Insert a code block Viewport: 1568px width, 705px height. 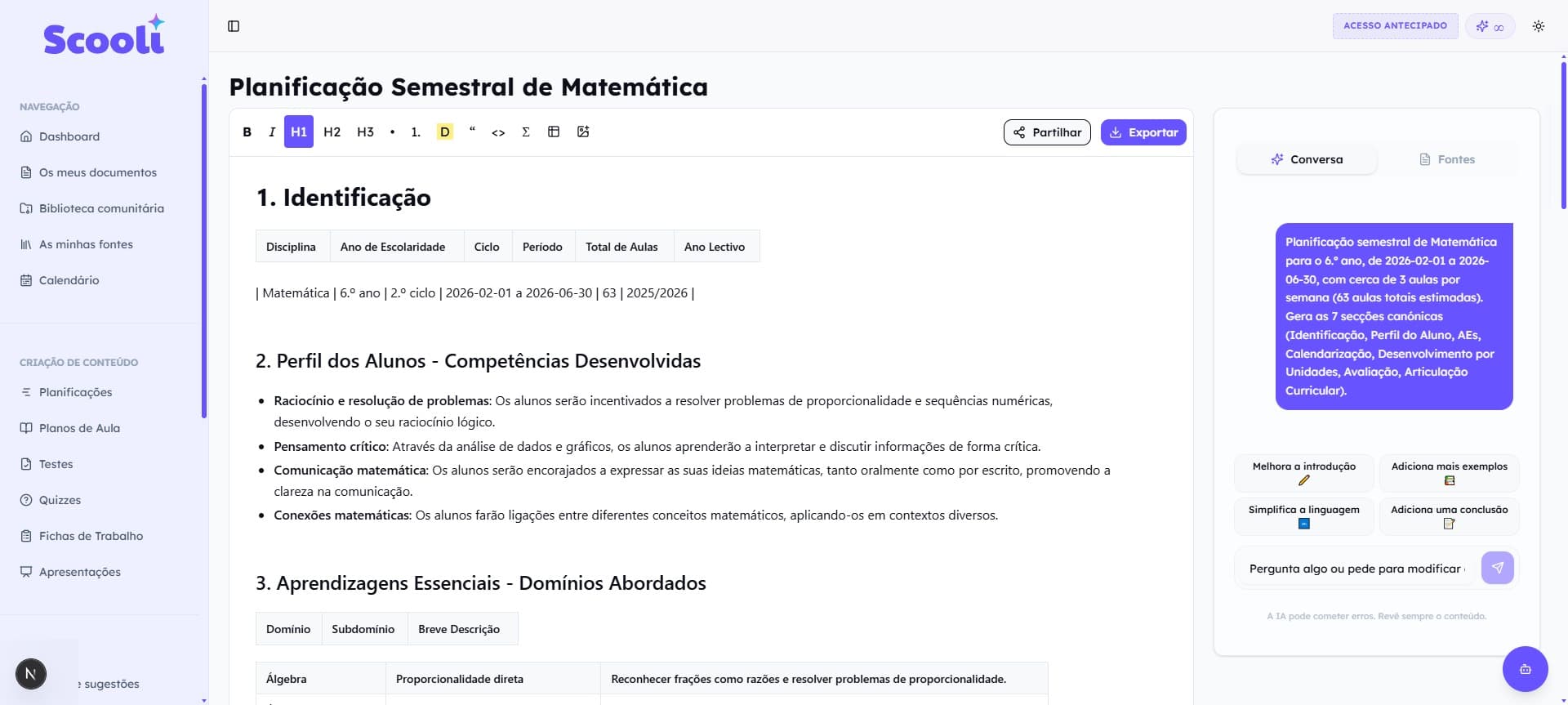[x=498, y=132]
